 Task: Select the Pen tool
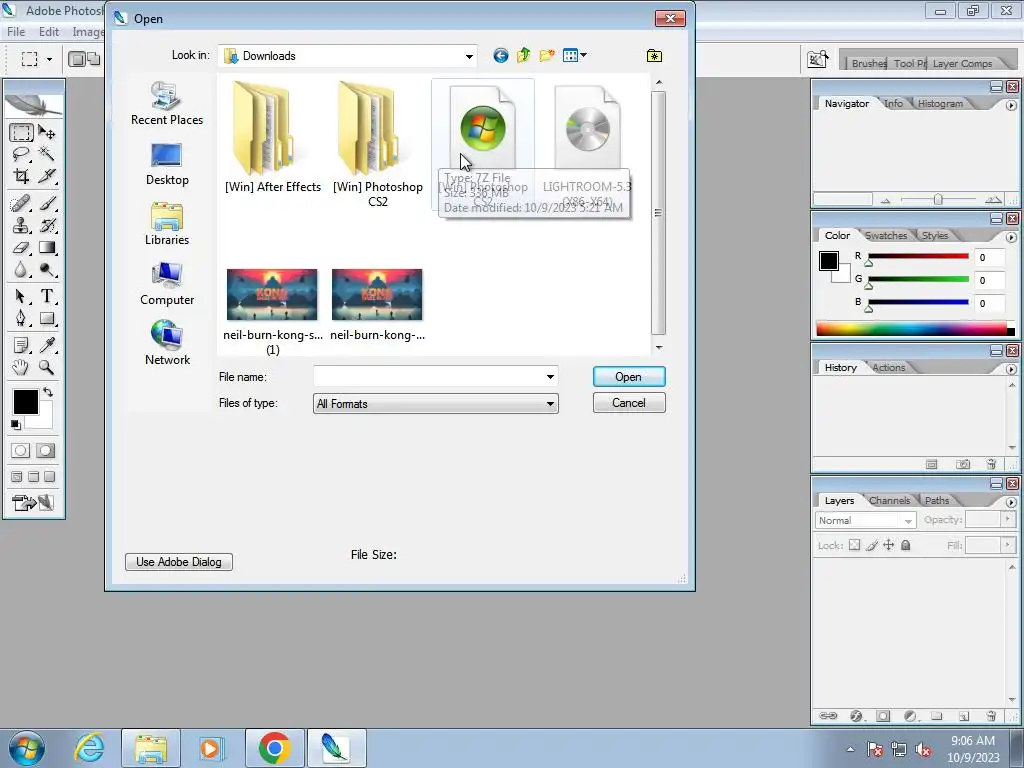click(x=21, y=319)
